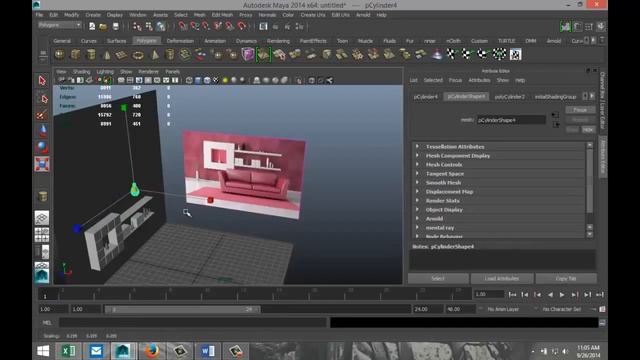
Task: Create a polygon torus from shelf
Action: coord(138,54)
